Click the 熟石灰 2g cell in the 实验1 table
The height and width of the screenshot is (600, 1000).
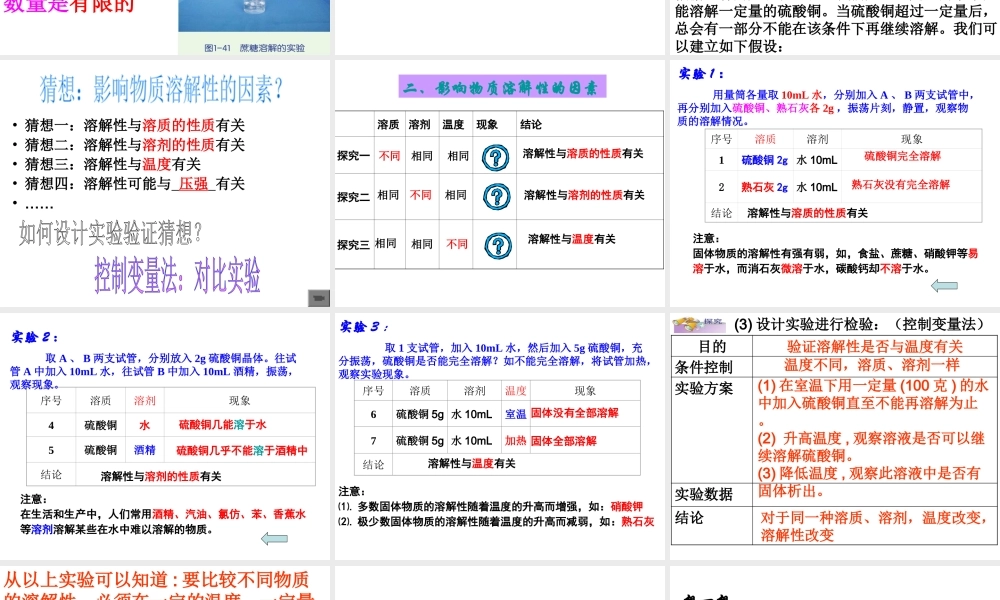pyautogui.click(x=764, y=187)
